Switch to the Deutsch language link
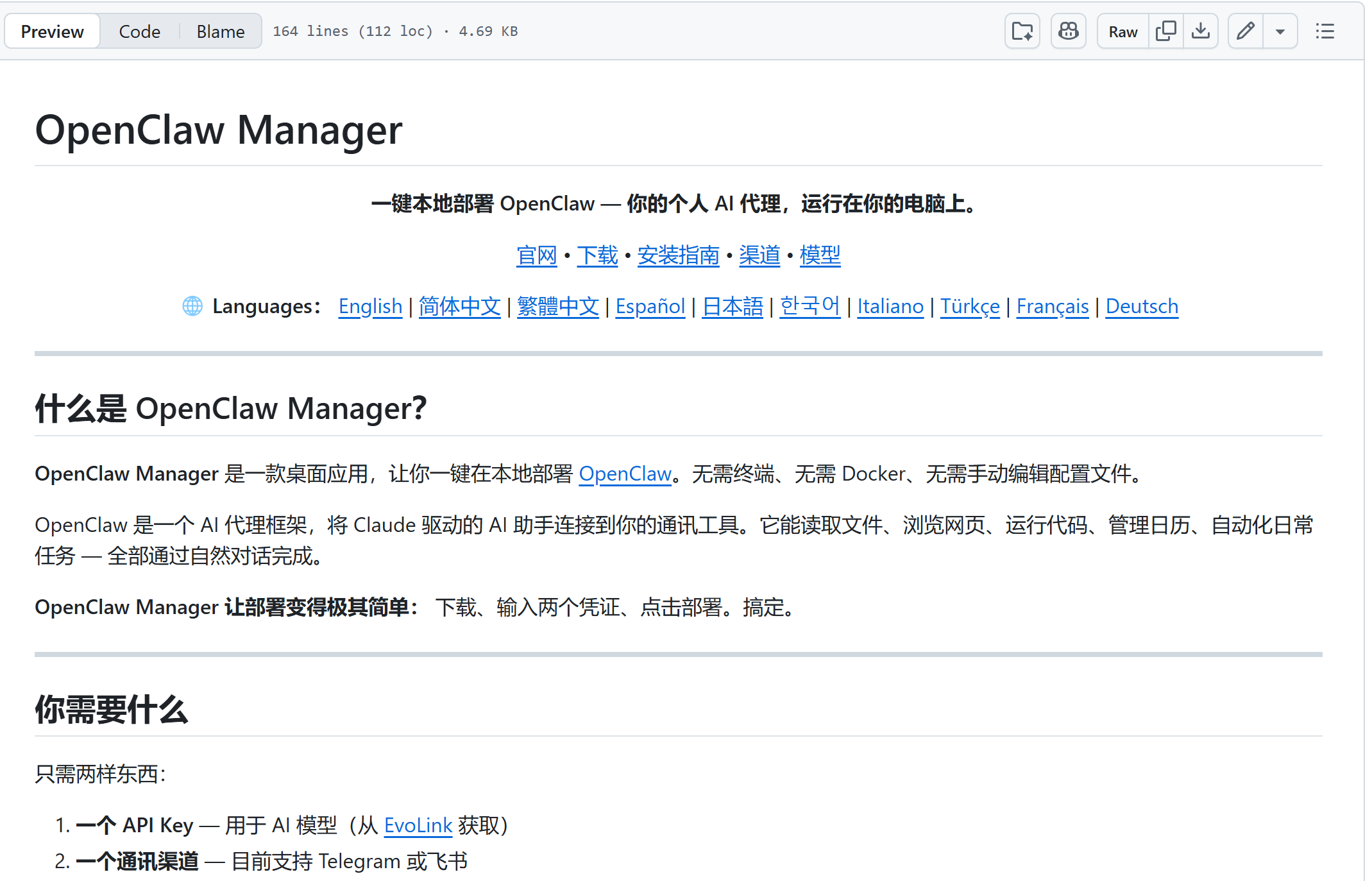Viewport: 1372px width, 881px height. click(x=1142, y=306)
